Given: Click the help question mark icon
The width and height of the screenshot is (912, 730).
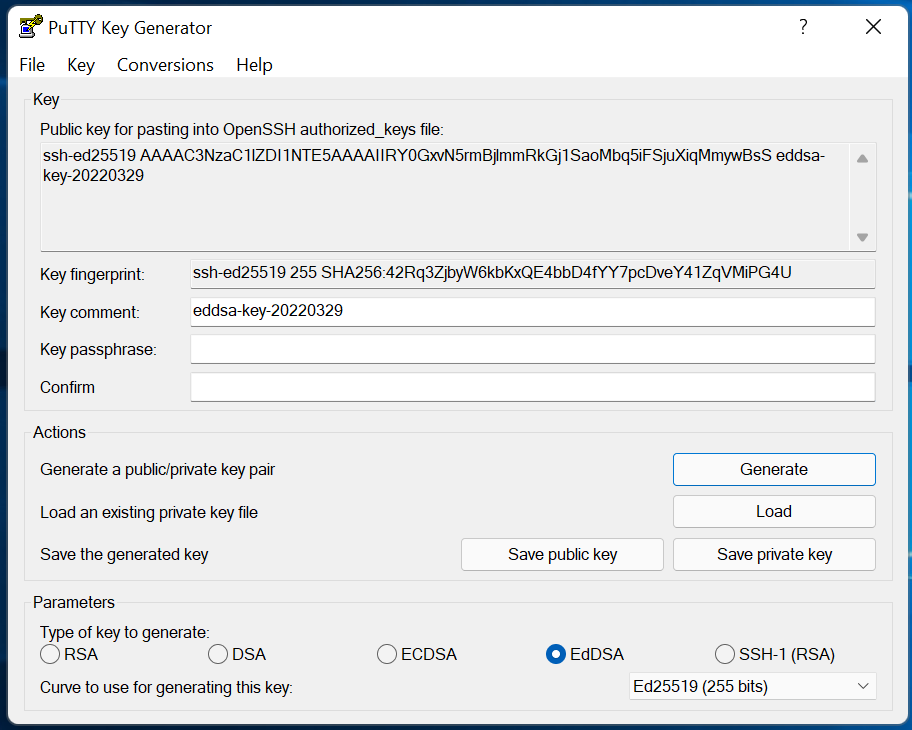Looking at the screenshot, I should (x=803, y=28).
